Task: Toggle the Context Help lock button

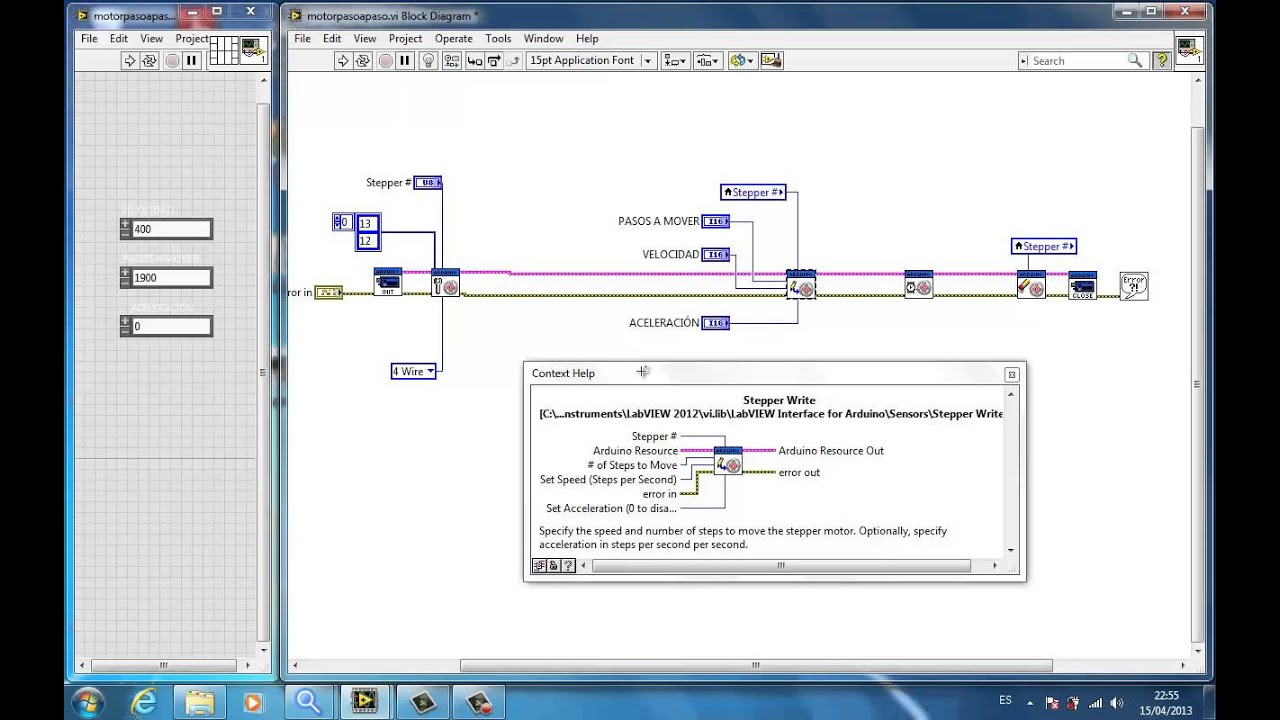Action: coord(553,565)
